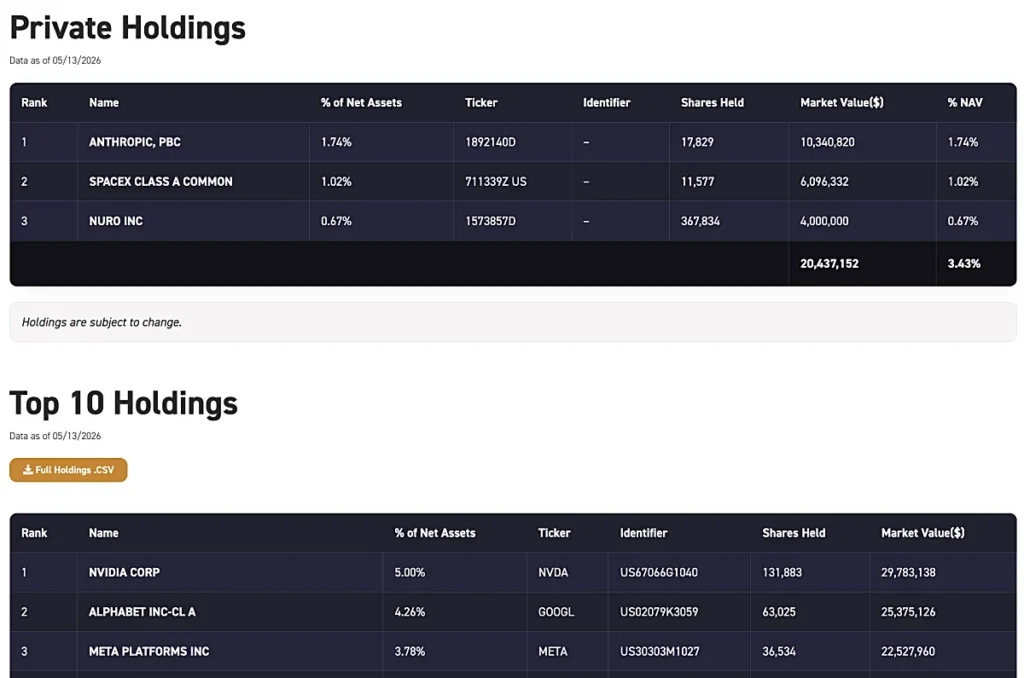
Task: Click the 'Holdings are subject to change.' note
Action: 102,322
